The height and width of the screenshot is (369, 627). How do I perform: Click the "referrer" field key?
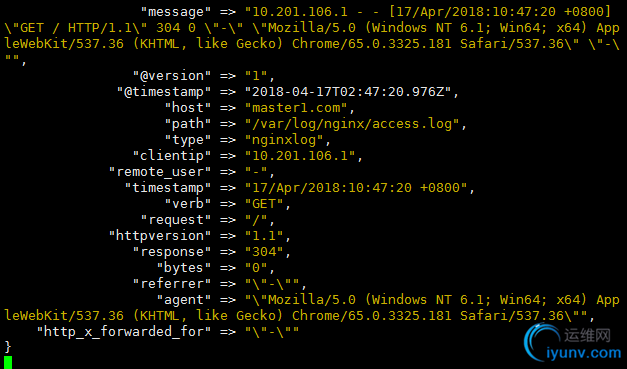172,284
